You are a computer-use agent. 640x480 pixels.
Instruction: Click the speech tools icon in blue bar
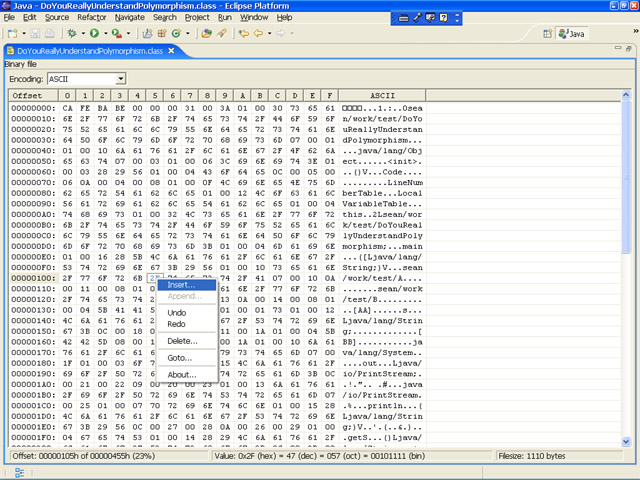coord(430,18)
